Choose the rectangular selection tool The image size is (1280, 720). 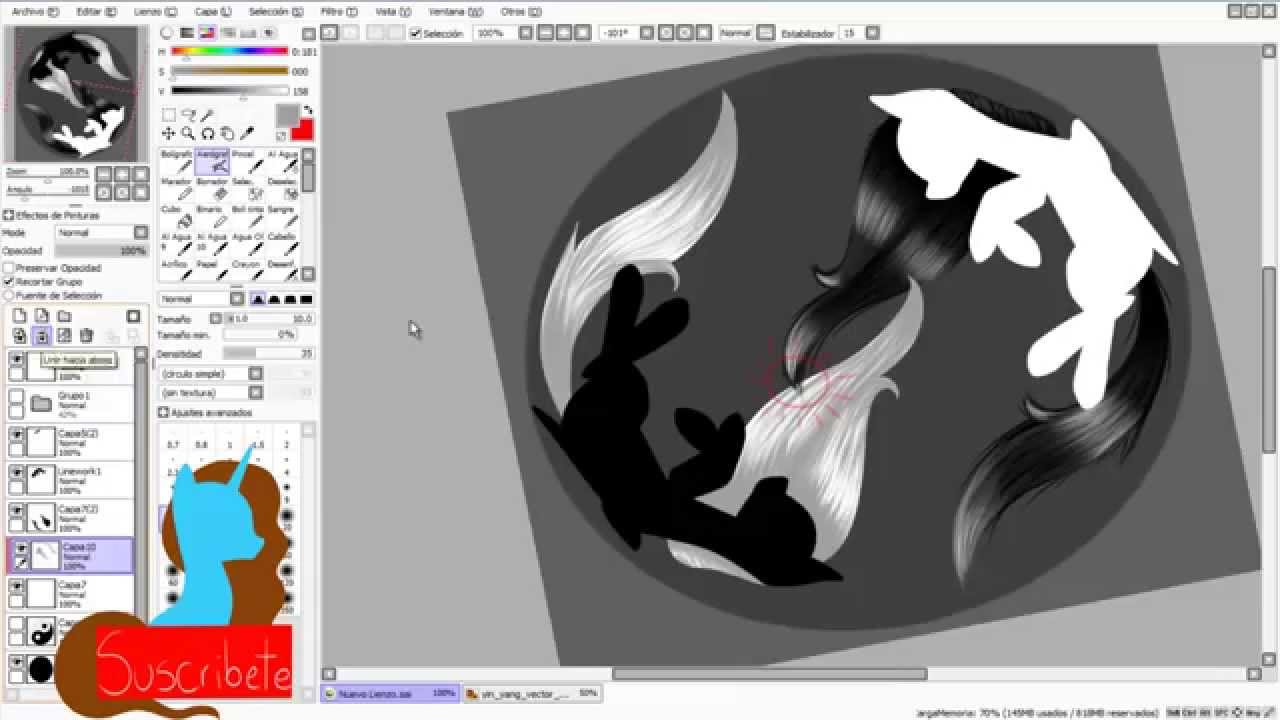click(169, 115)
